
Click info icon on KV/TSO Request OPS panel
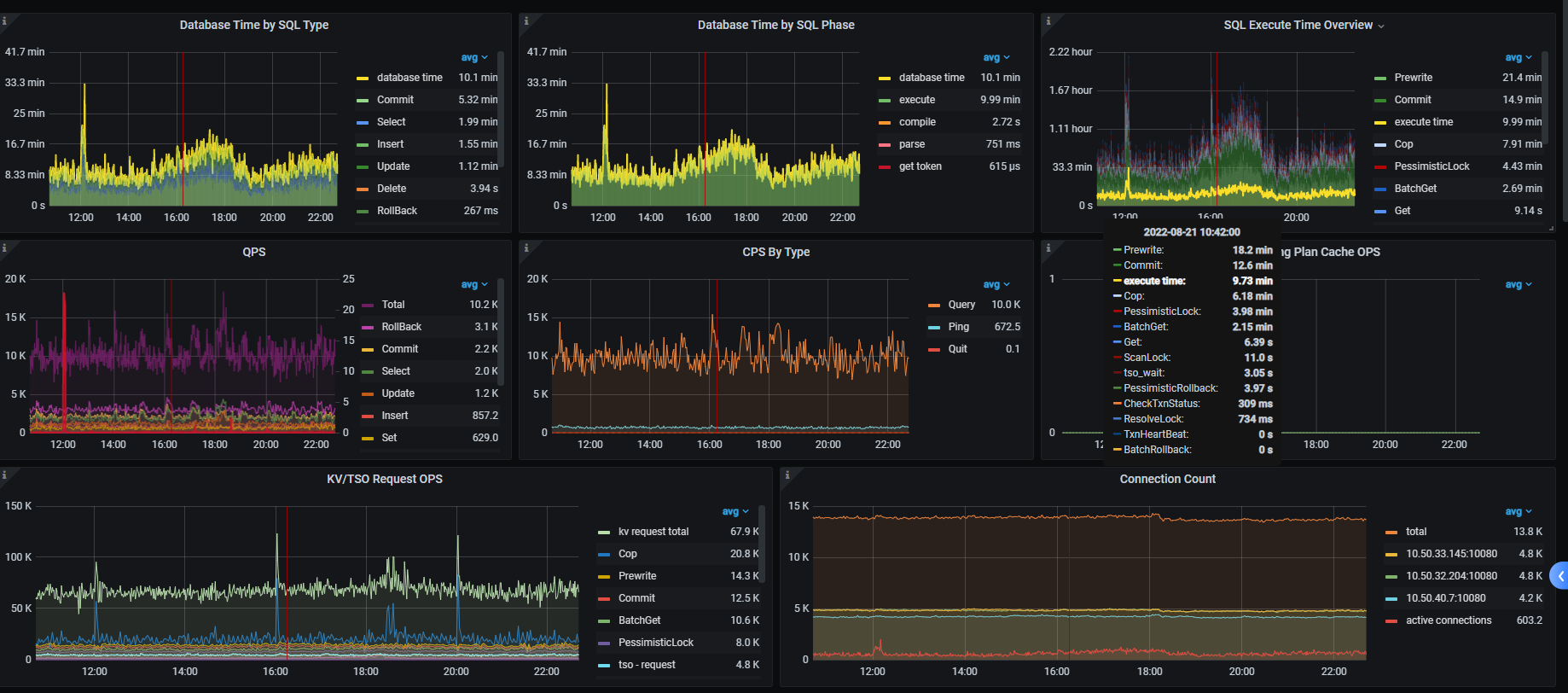(4, 475)
